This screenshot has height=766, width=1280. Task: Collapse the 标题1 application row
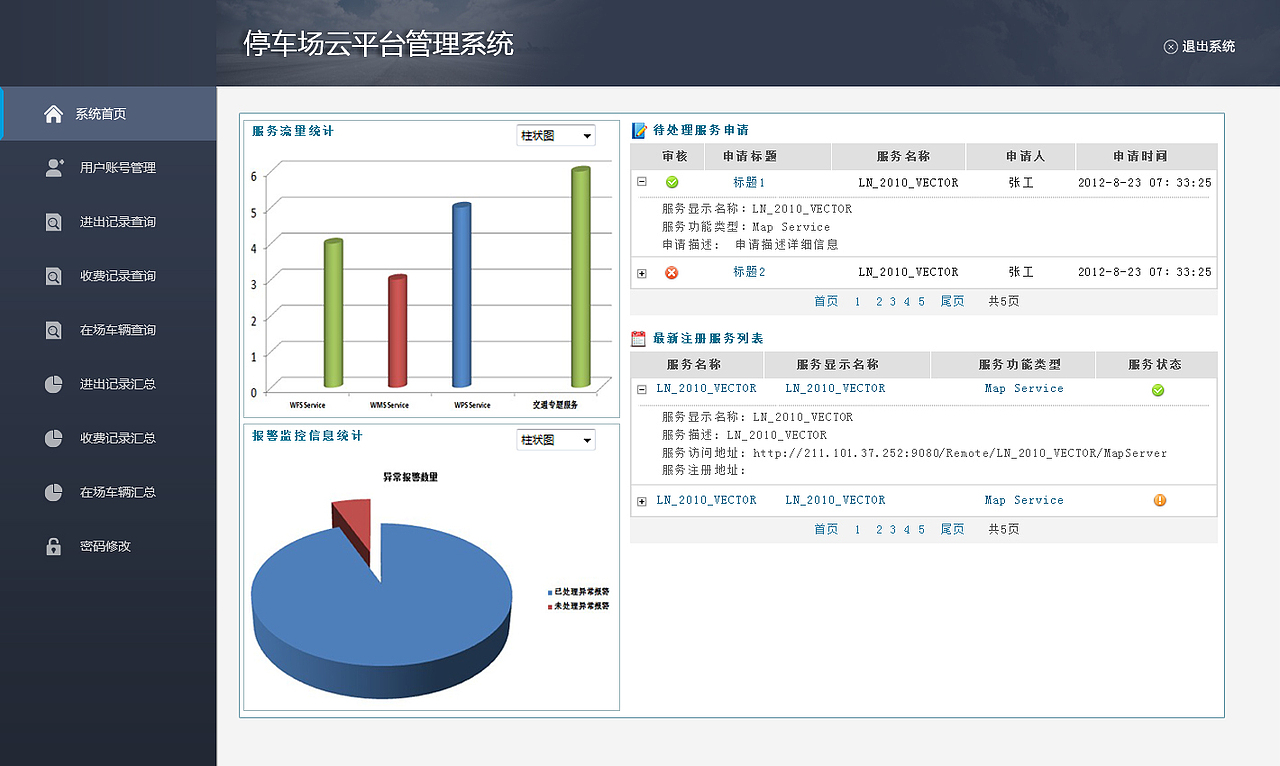(x=642, y=182)
